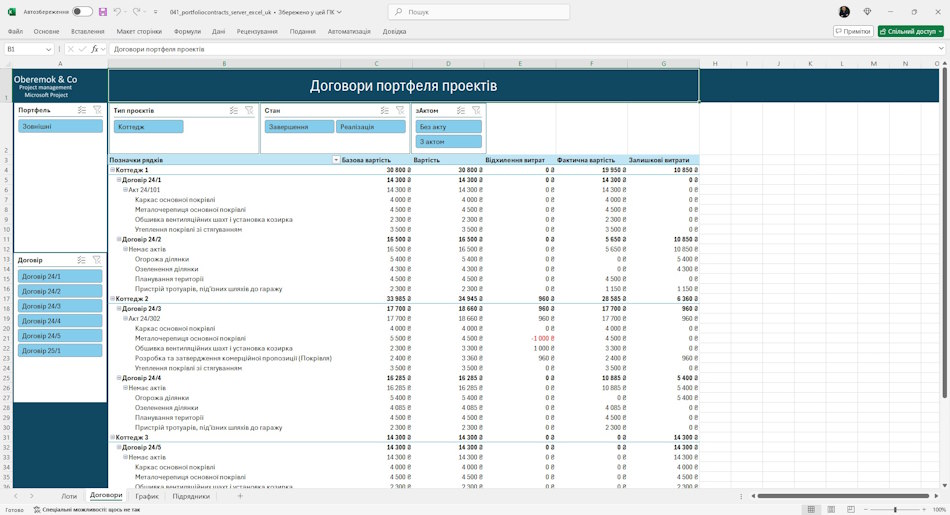Open the file name saved-location dropdown
The image size is (950, 515).
(339, 12)
